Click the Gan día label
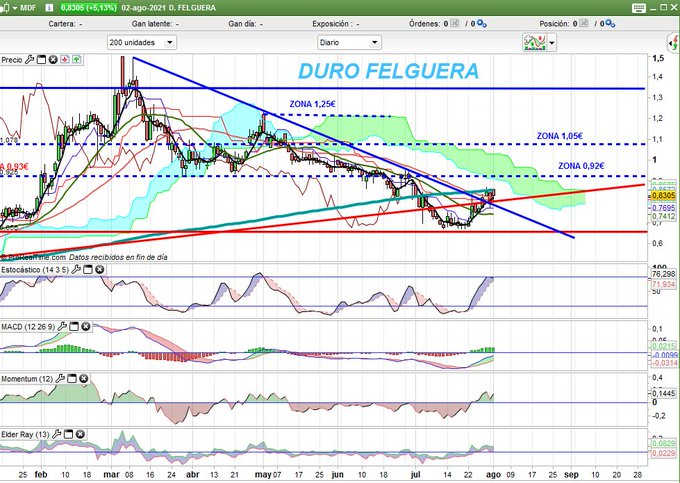The height and width of the screenshot is (483, 680). point(242,24)
